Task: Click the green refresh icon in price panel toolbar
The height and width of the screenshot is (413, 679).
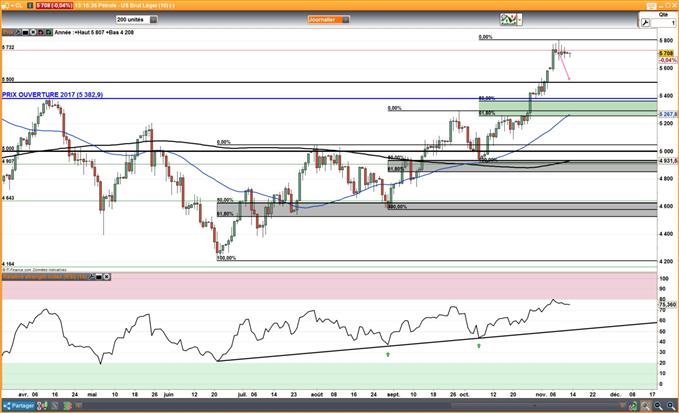Action: tap(48, 32)
